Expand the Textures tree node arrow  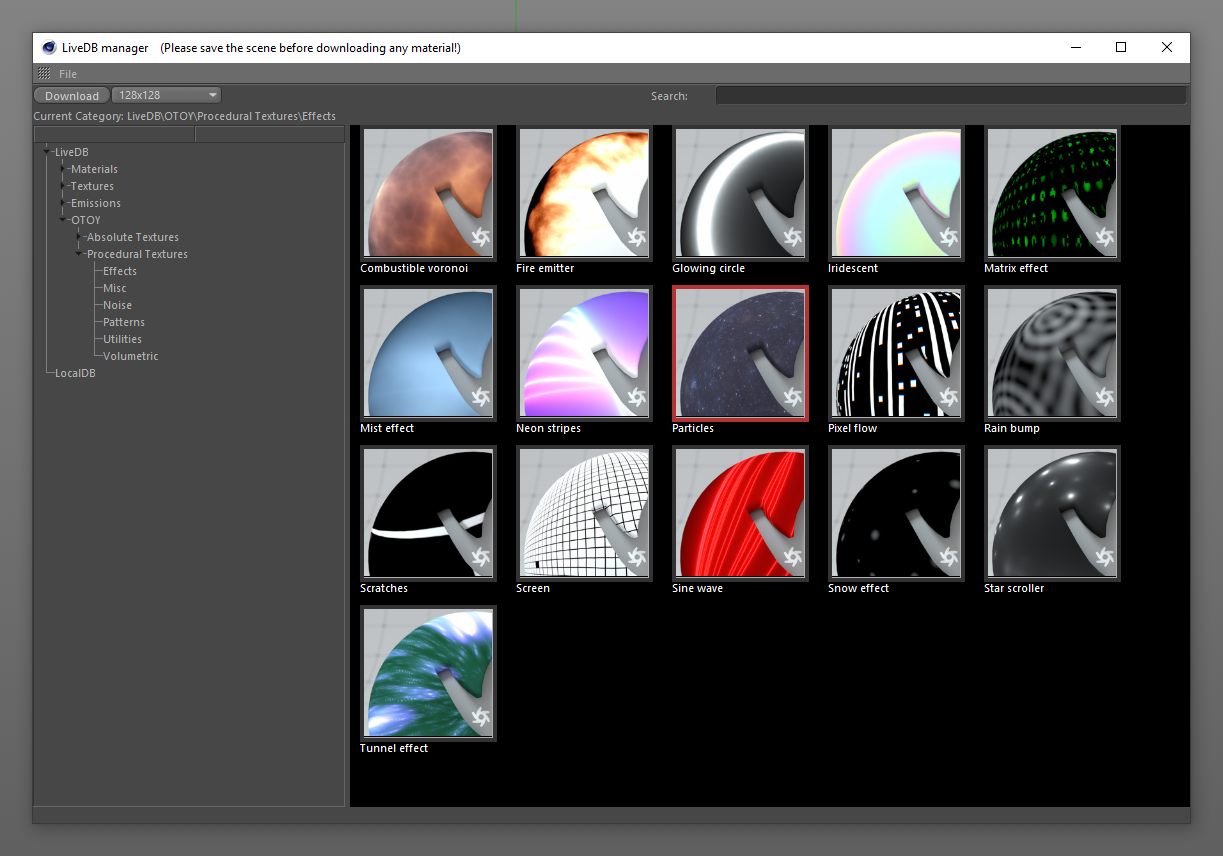[x=64, y=186]
